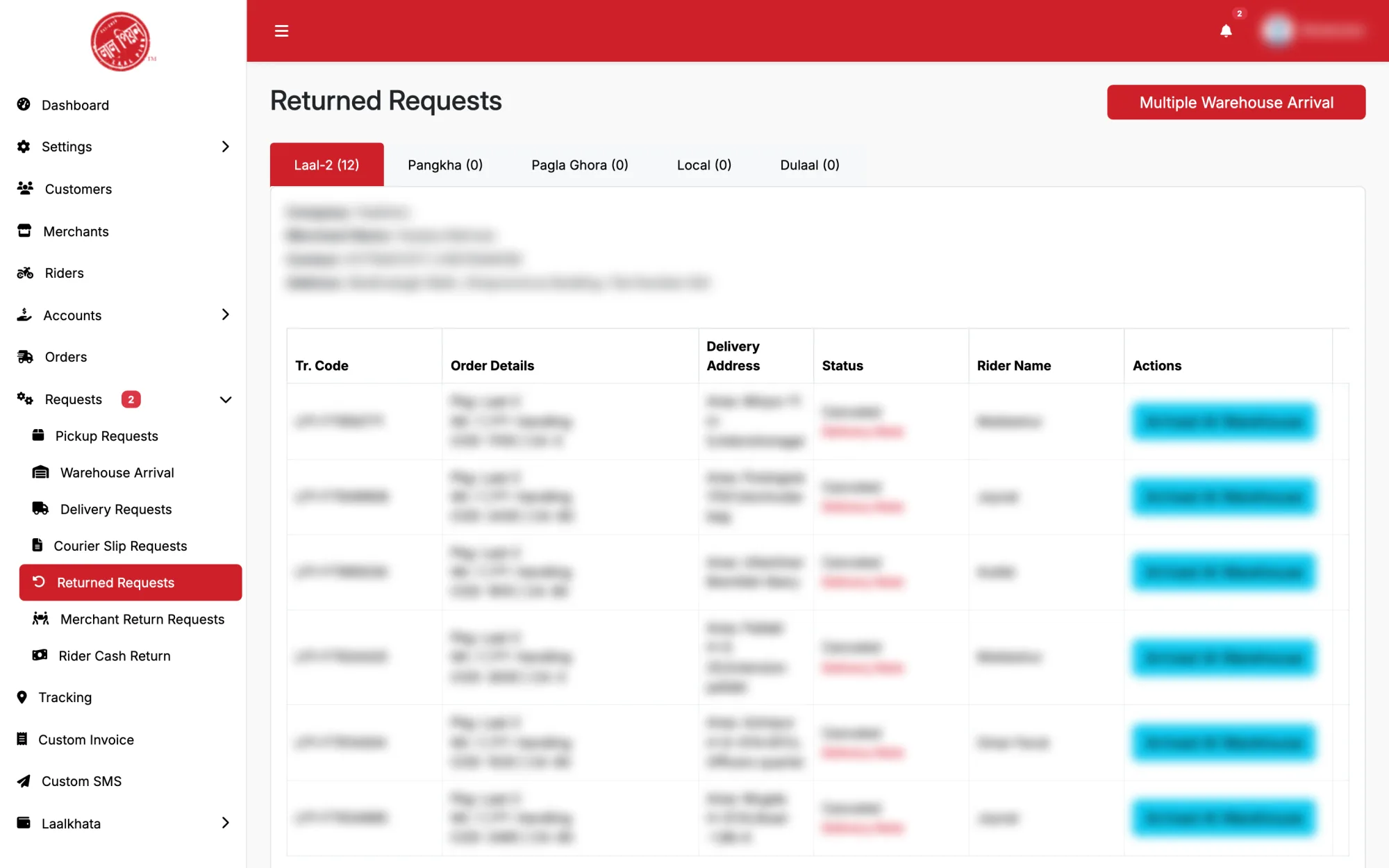
Task: Click the hamburger menu icon
Action: 281,31
